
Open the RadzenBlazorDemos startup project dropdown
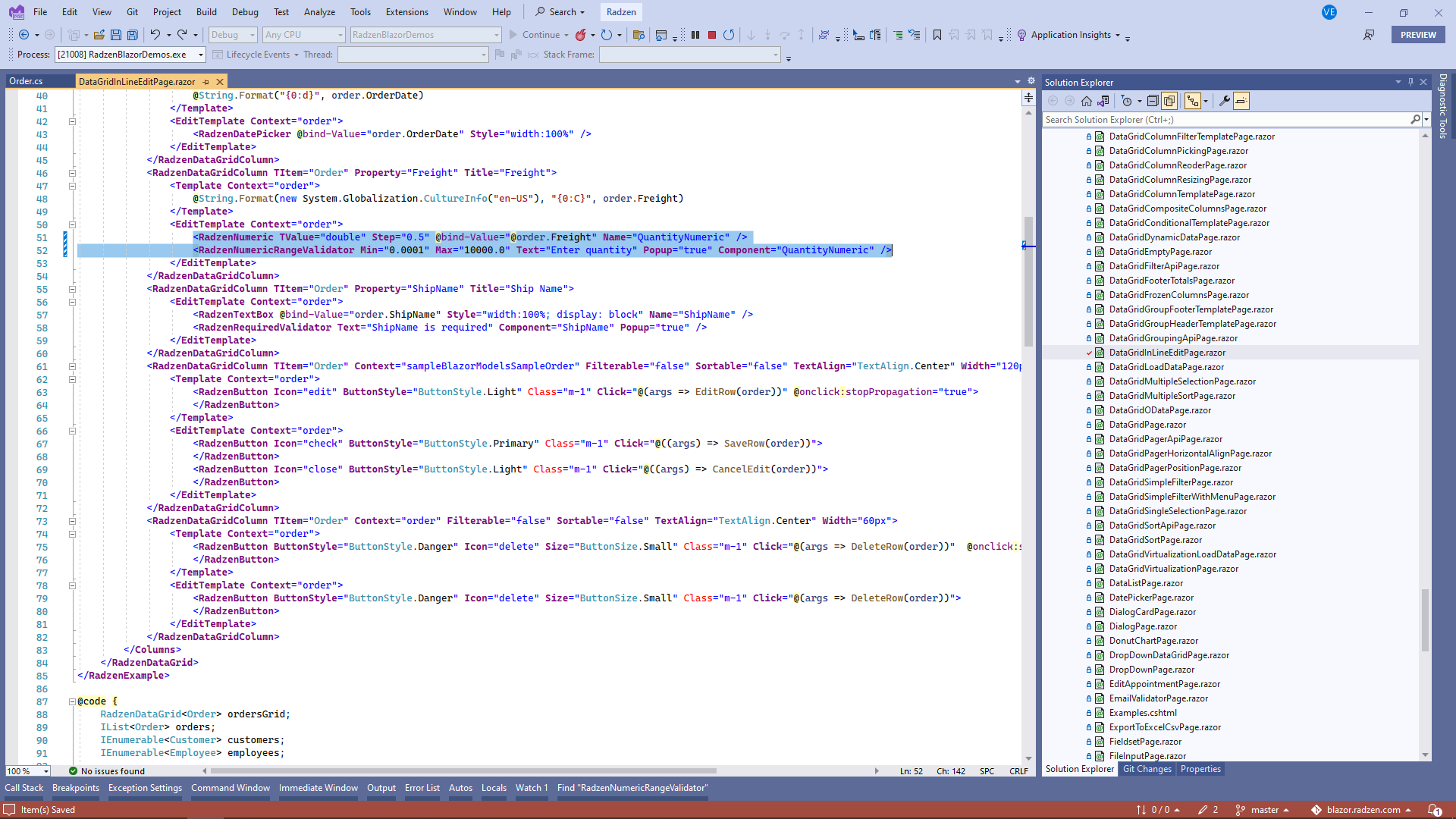[426, 35]
